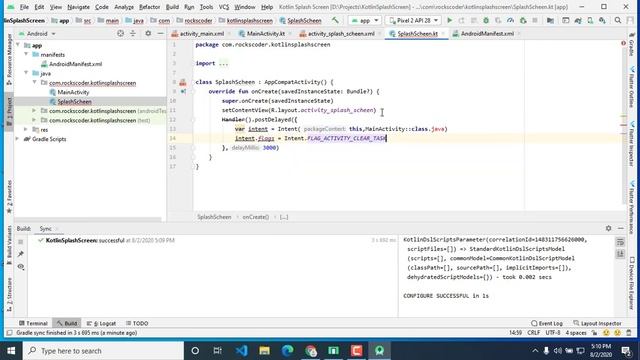Expand Gradle Scripts node
Screen dimensions: 640x360
pos(18,139)
